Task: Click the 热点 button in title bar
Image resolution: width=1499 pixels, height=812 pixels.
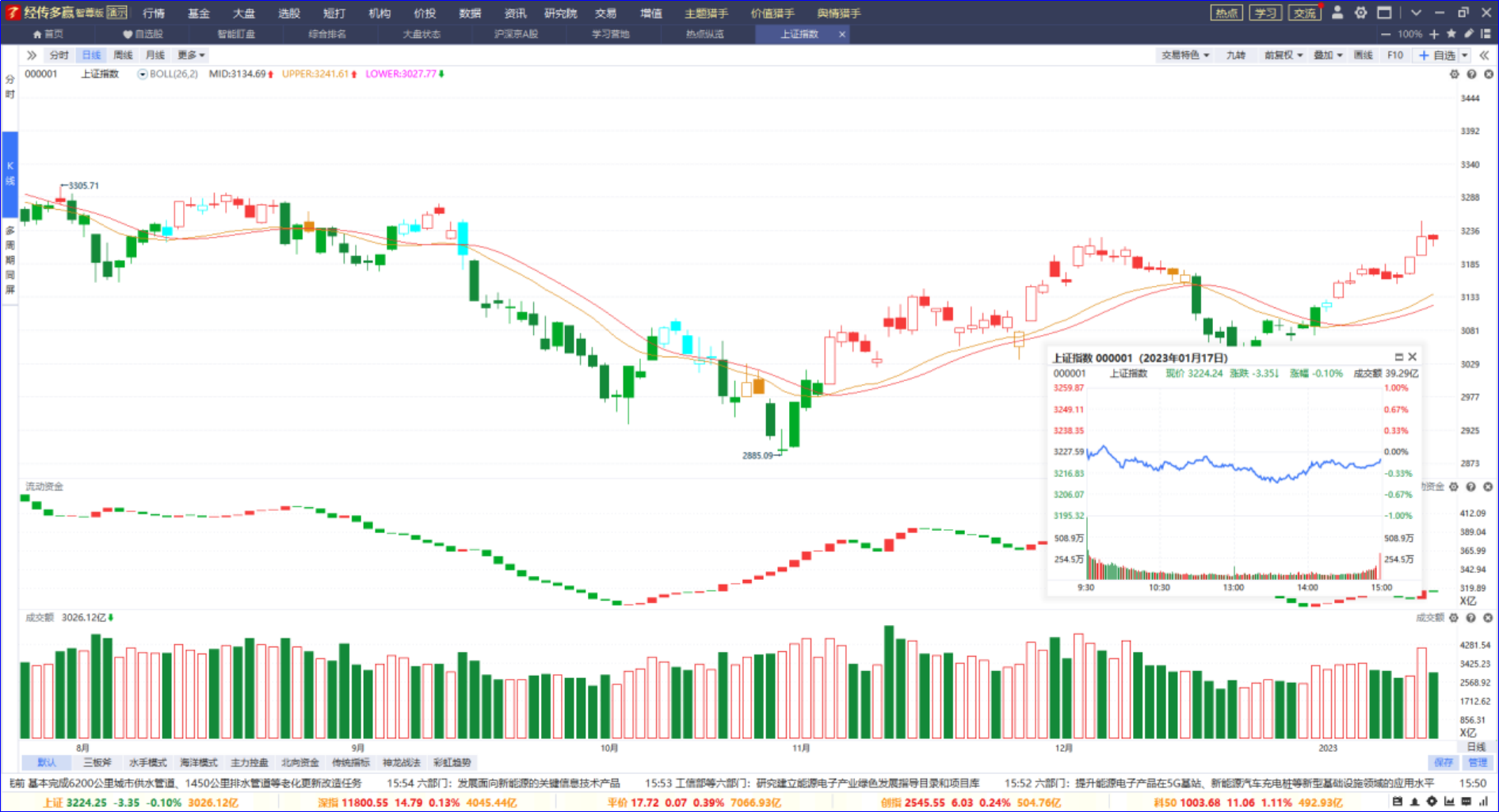Action: [1226, 13]
